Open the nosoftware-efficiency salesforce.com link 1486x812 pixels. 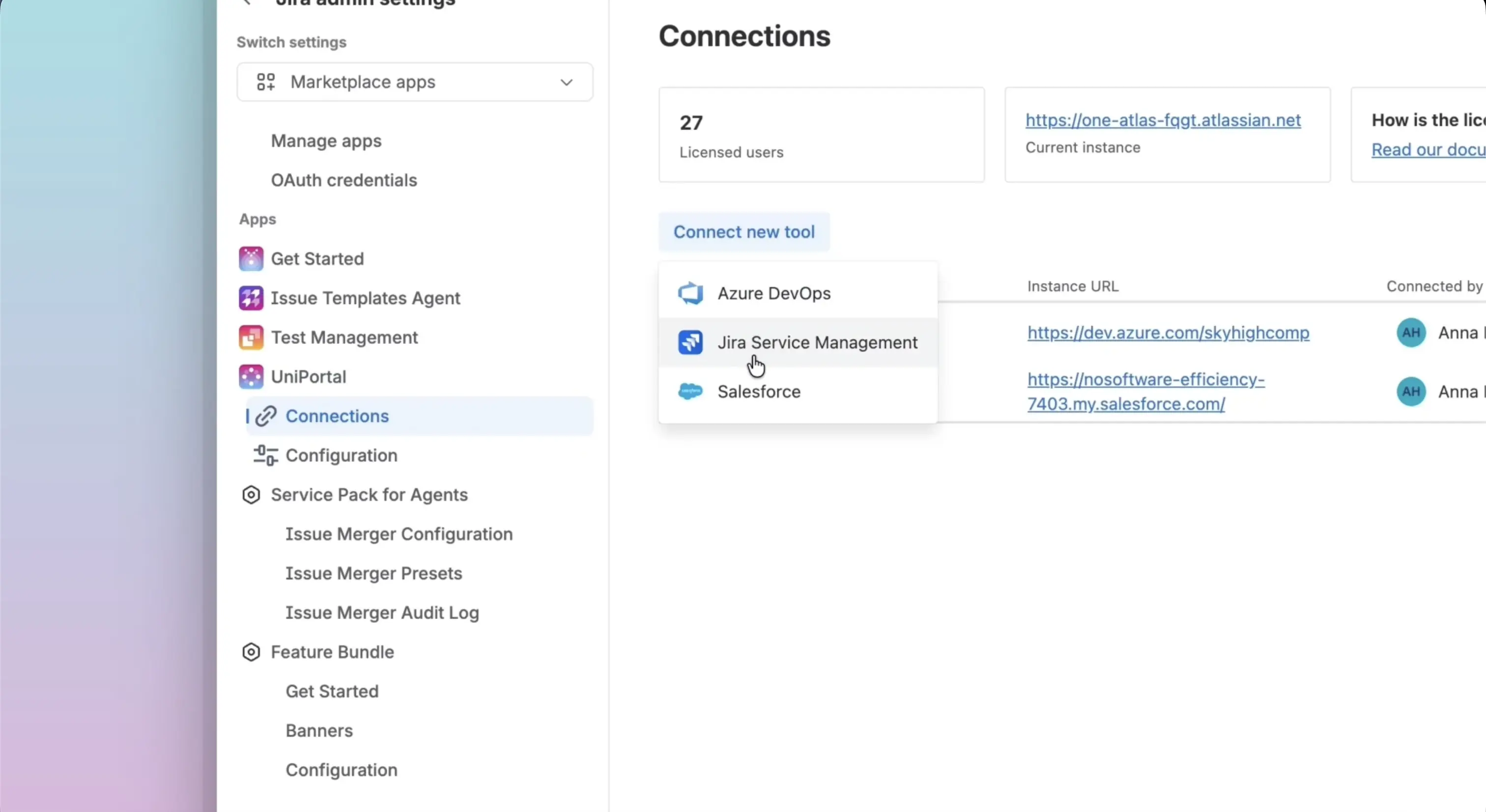[1145, 392]
